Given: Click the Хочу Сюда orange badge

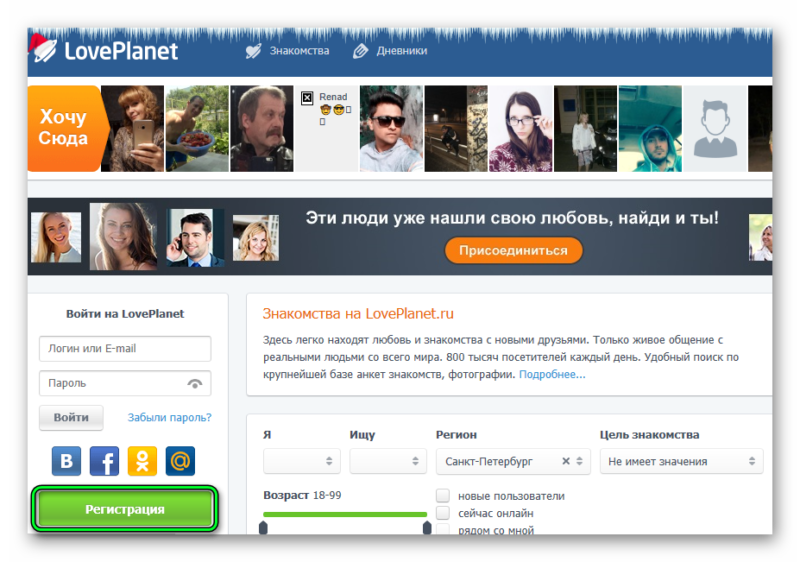Looking at the screenshot, I should point(64,128).
